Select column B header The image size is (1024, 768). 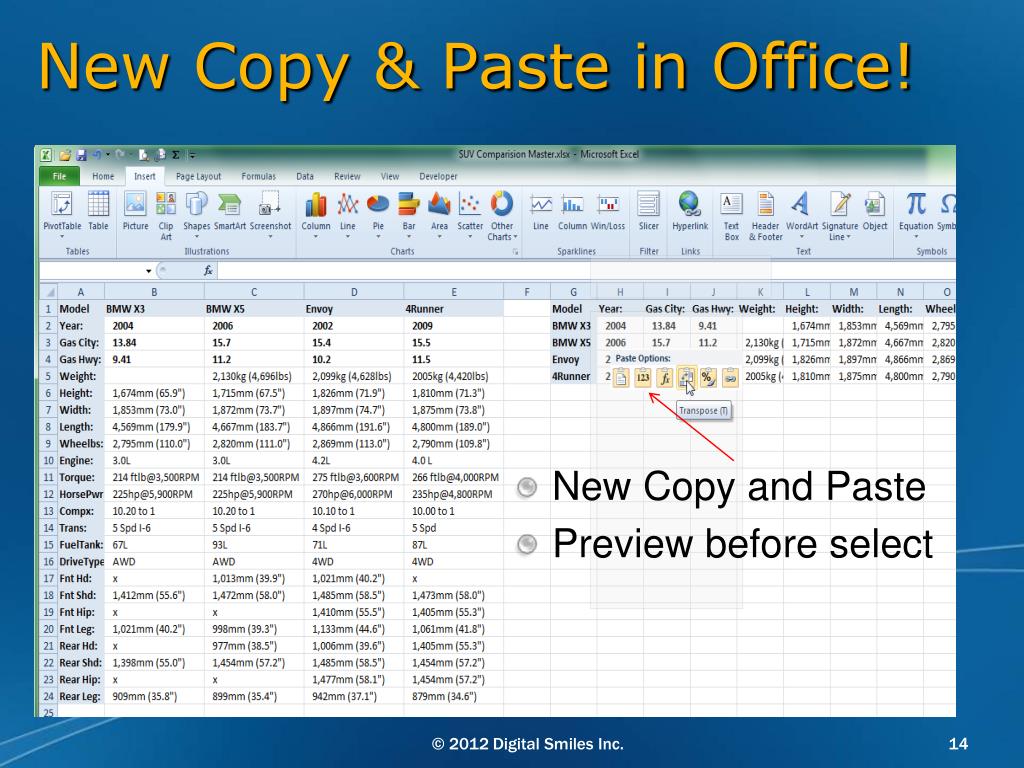[154, 292]
